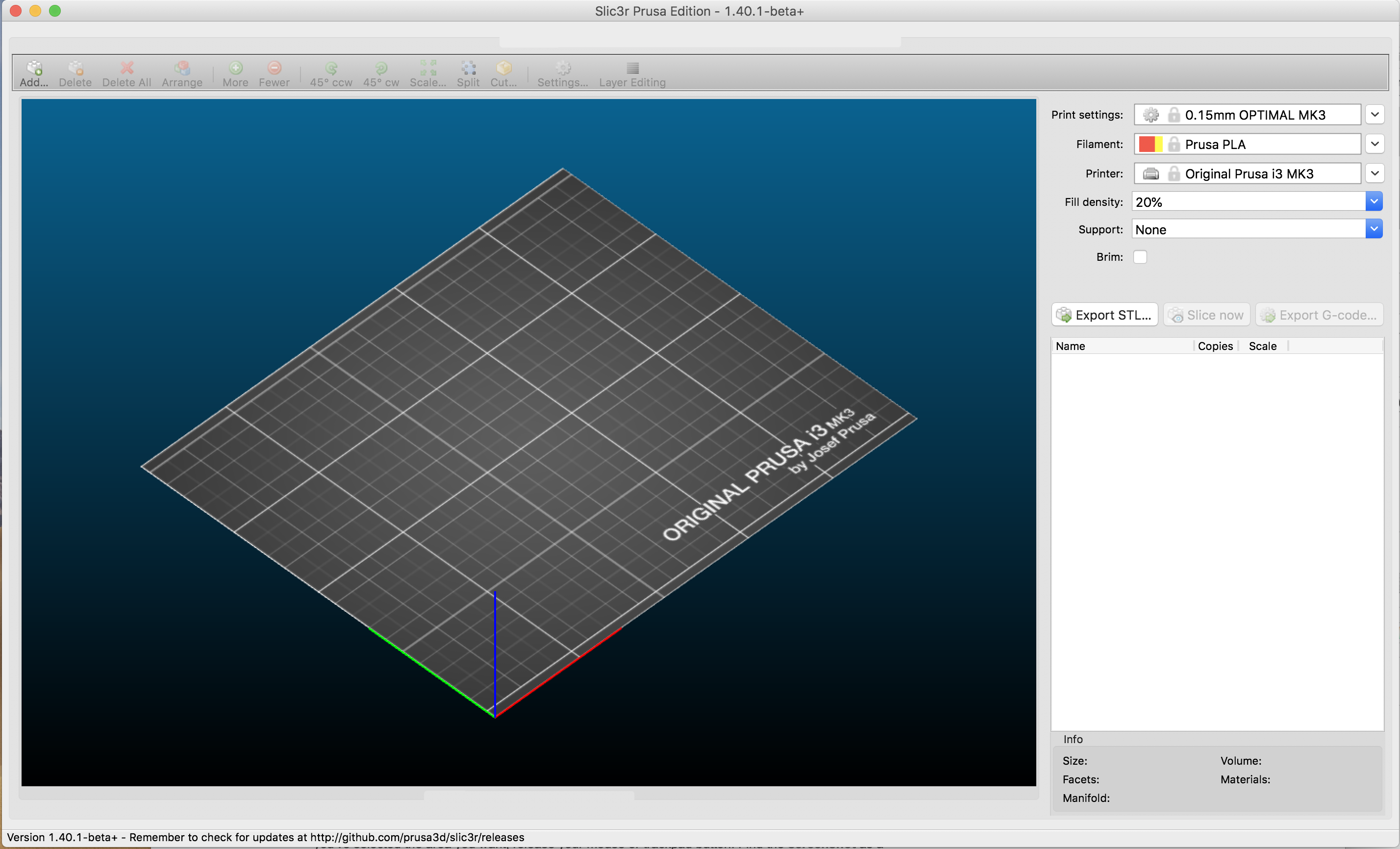Split the model into parts
Screen dimensions: 1400x849
(x=468, y=73)
